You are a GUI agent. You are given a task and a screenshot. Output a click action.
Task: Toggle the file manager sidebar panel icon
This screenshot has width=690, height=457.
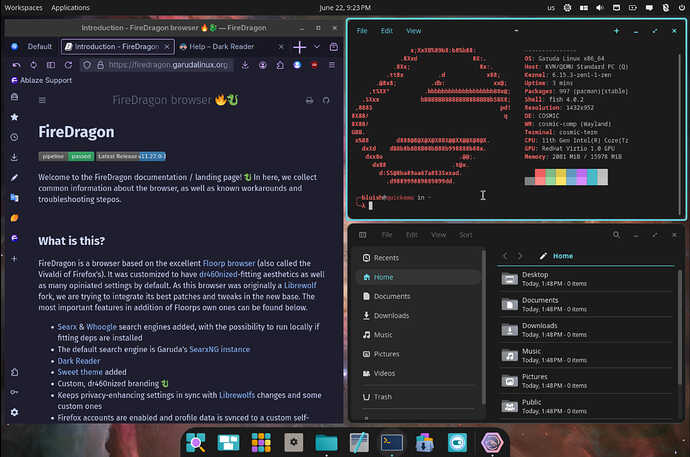[363, 235]
